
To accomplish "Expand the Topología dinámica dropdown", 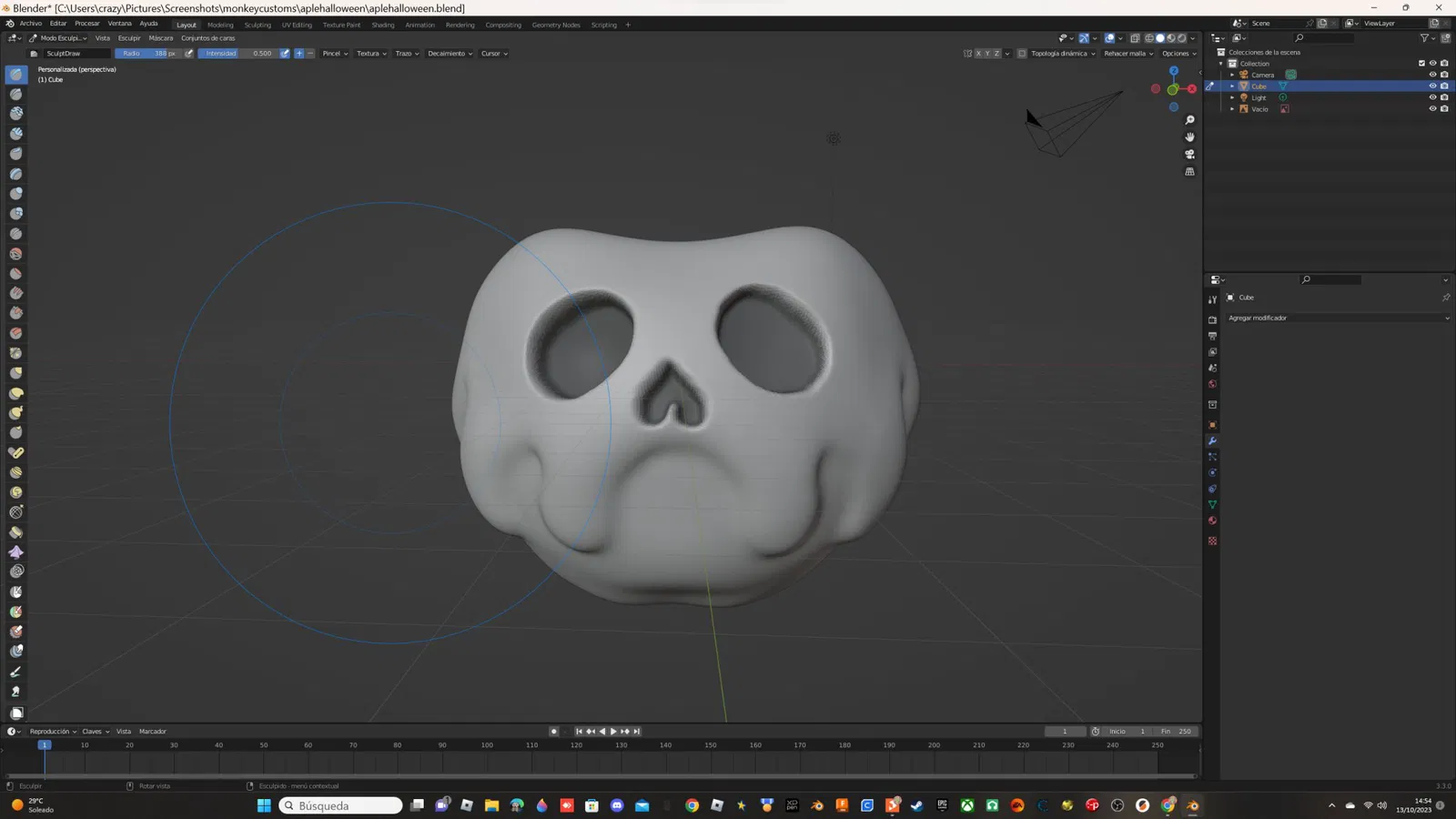I will (1062, 54).
